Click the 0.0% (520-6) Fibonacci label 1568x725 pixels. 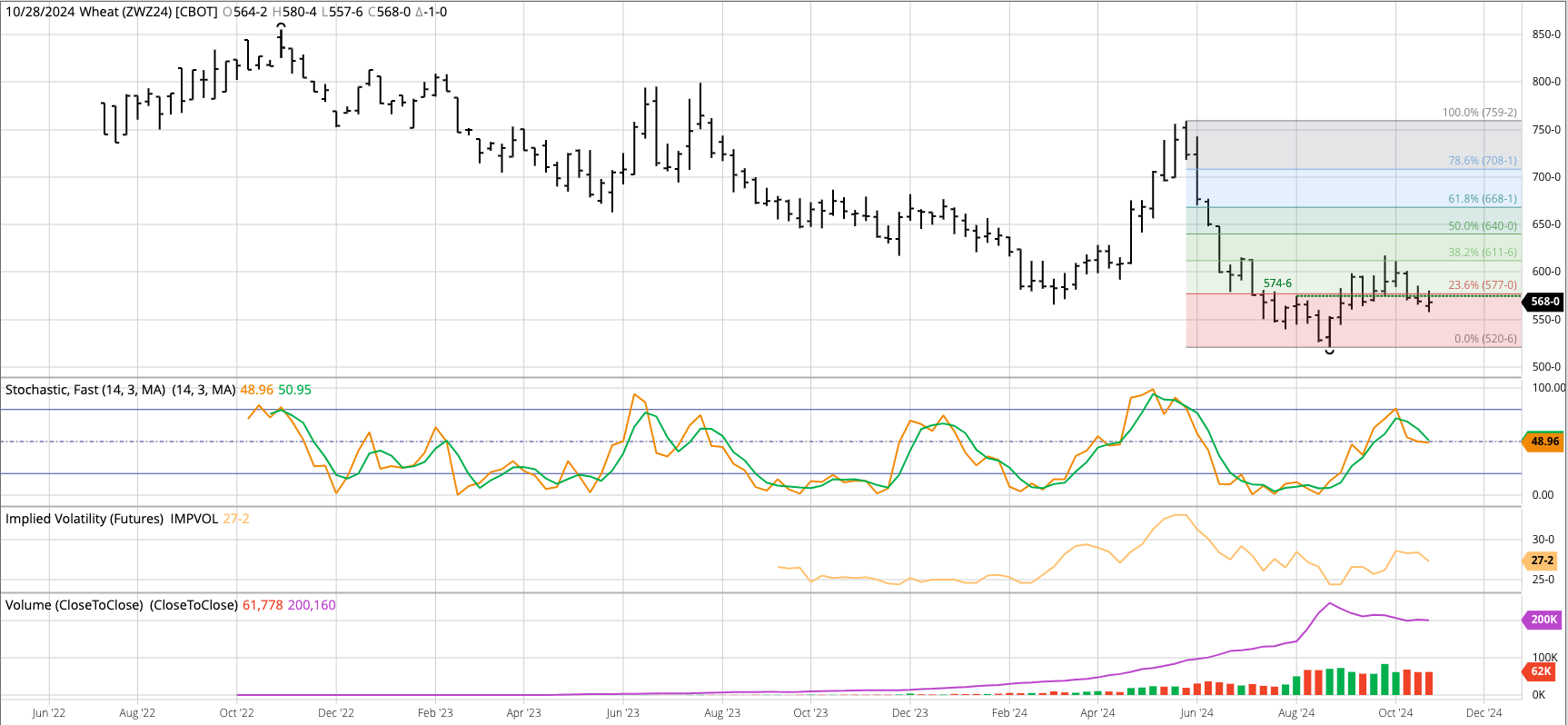1484,339
